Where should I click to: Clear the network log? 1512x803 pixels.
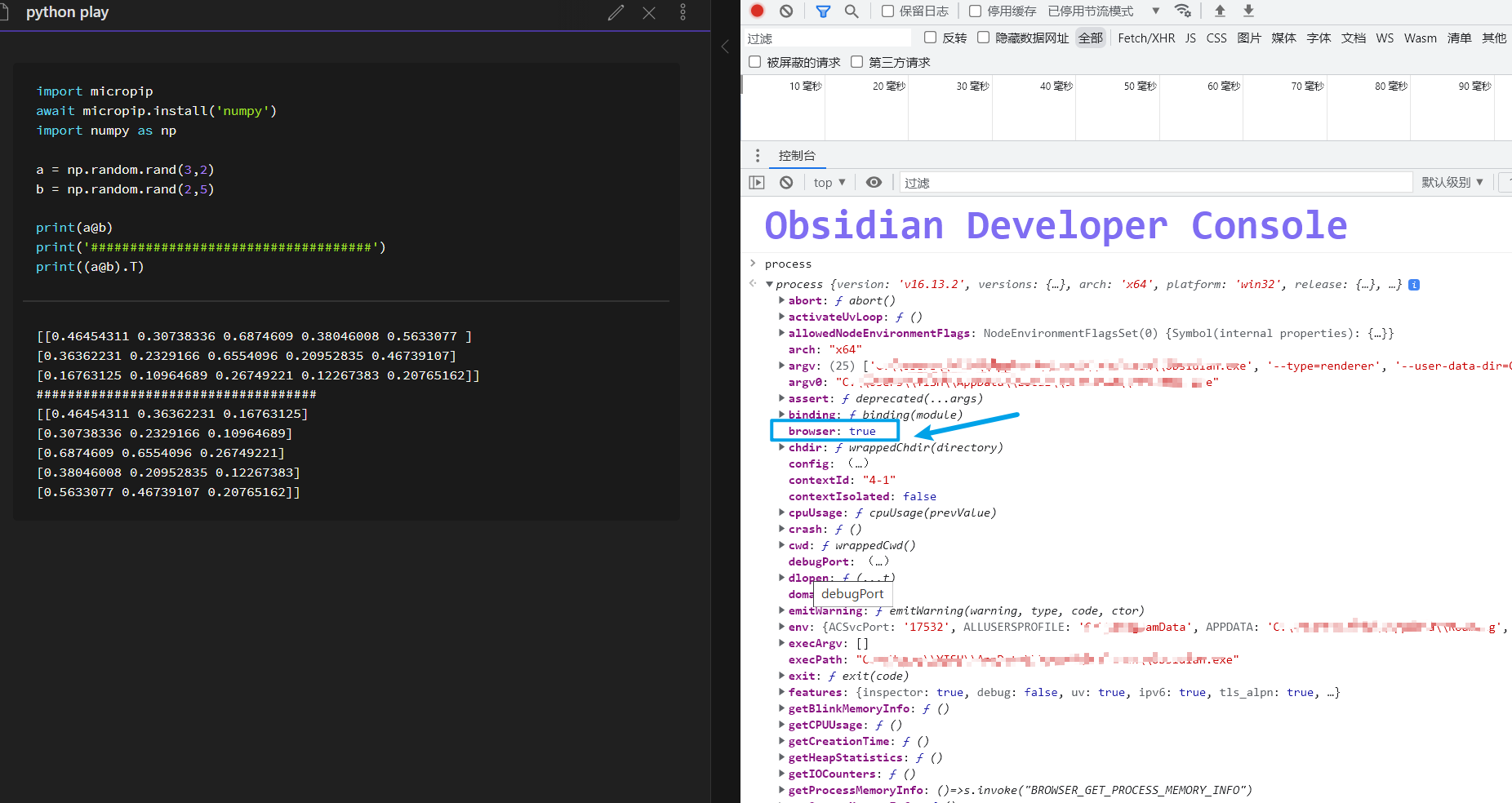pyautogui.click(x=786, y=11)
